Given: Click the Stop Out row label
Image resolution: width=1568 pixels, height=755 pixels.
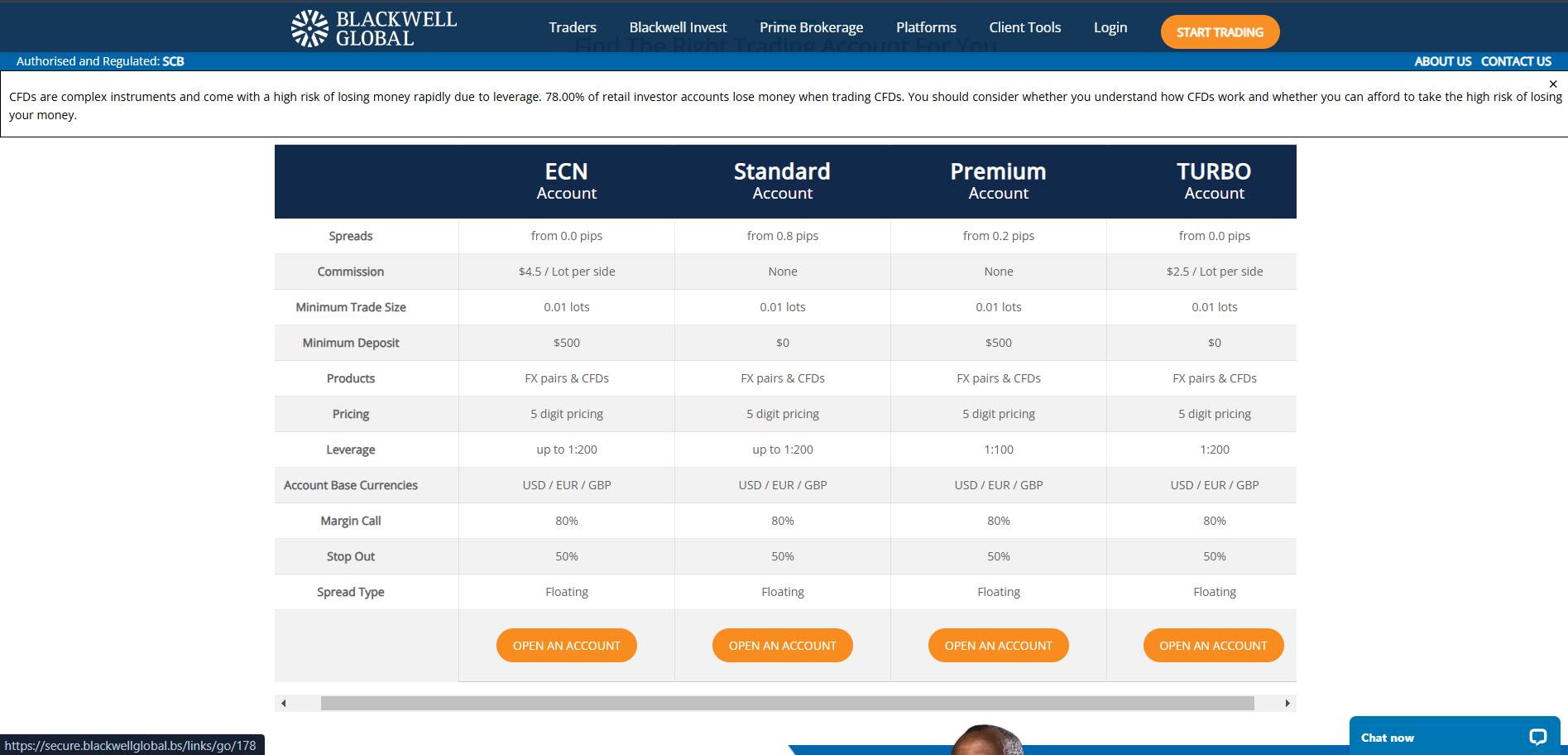Looking at the screenshot, I should (x=351, y=556).
